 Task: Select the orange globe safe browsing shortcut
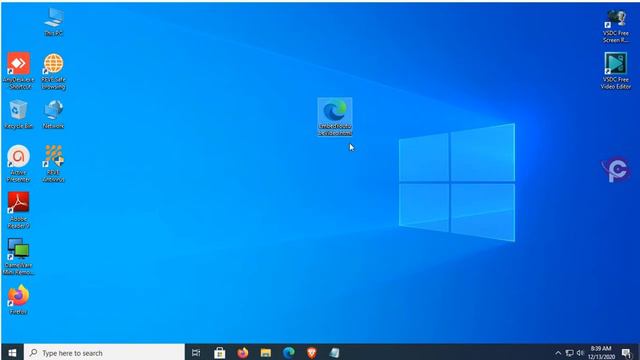[x=53, y=71]
